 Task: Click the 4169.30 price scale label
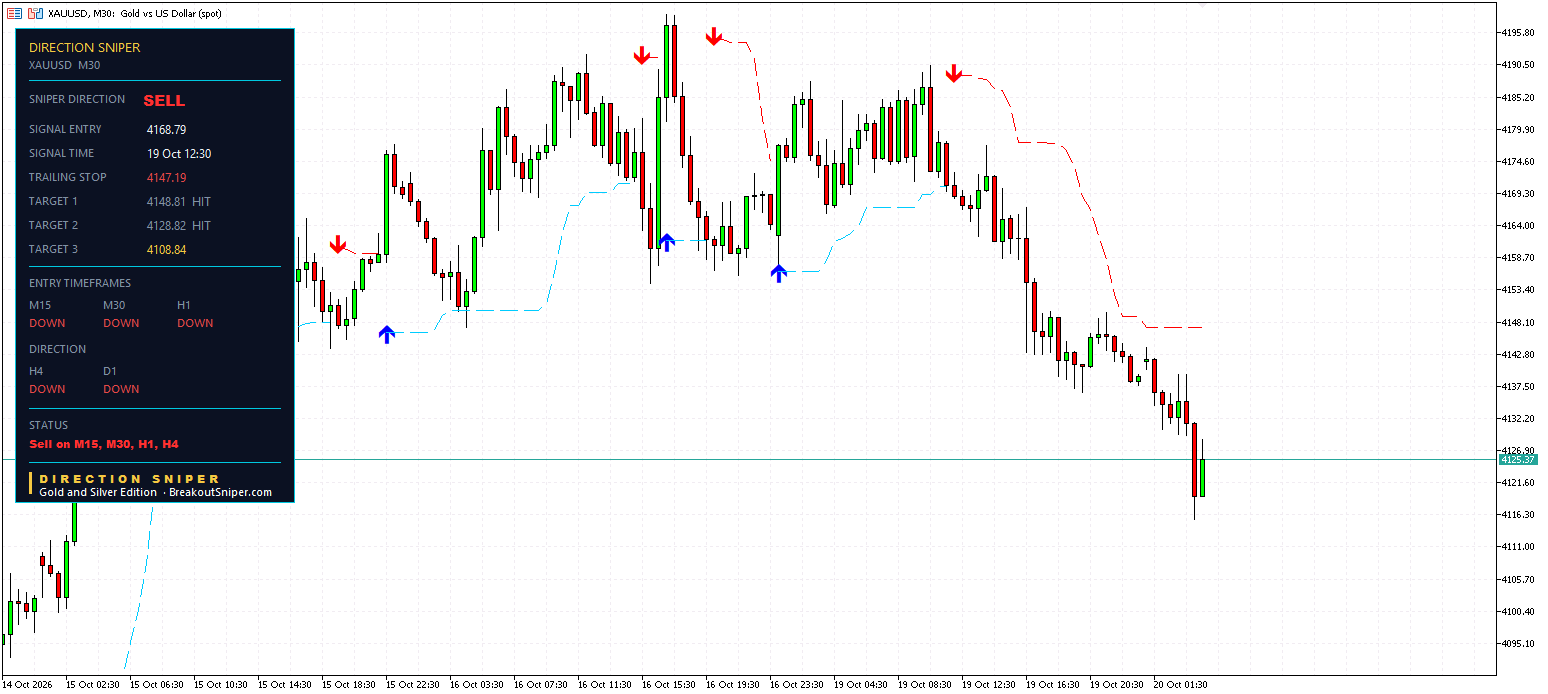1517,193
